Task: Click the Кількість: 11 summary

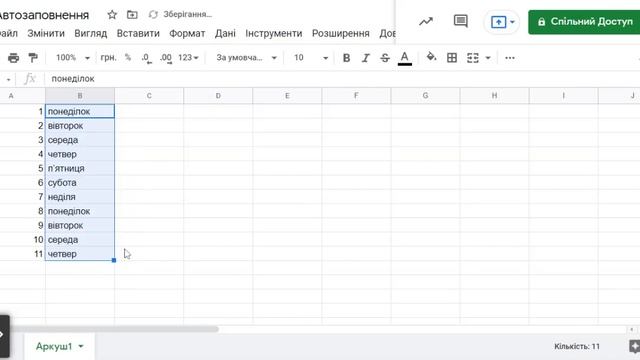Action: pos(577,347)
